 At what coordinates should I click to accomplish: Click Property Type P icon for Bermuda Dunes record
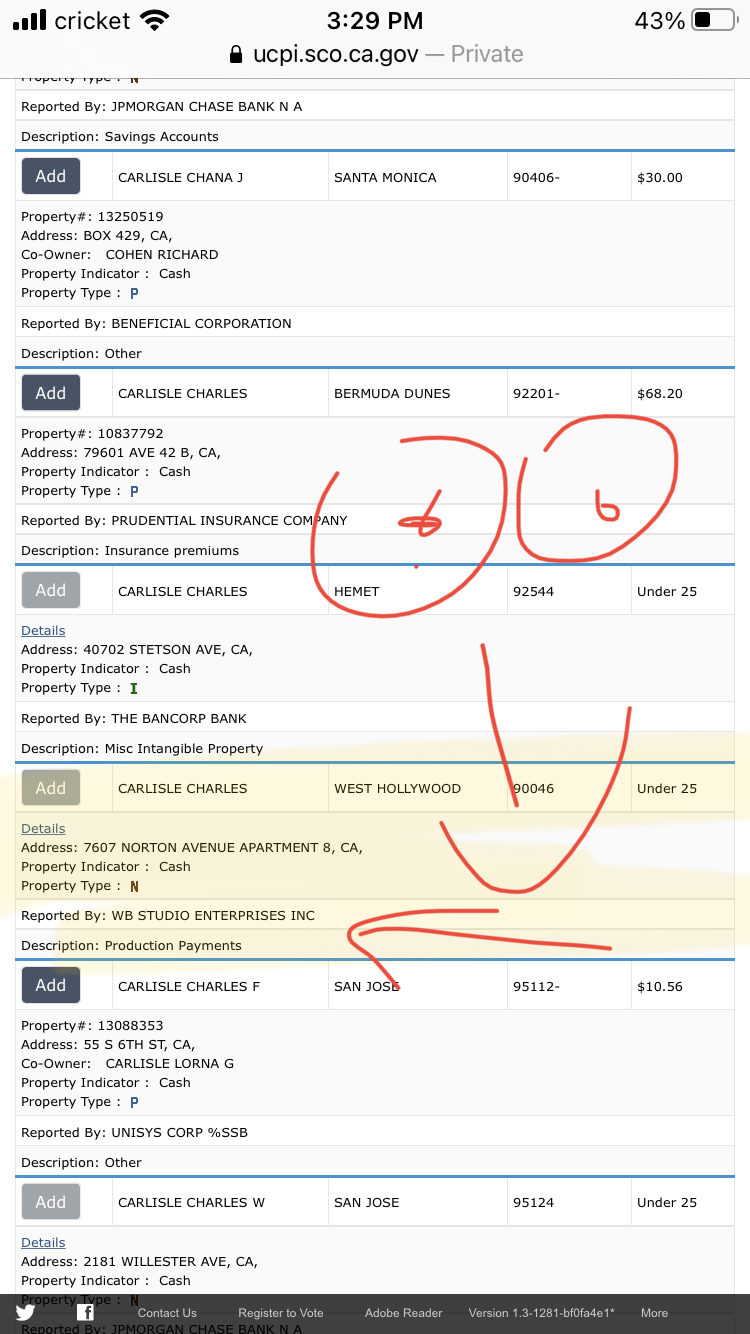click(134, 491)
